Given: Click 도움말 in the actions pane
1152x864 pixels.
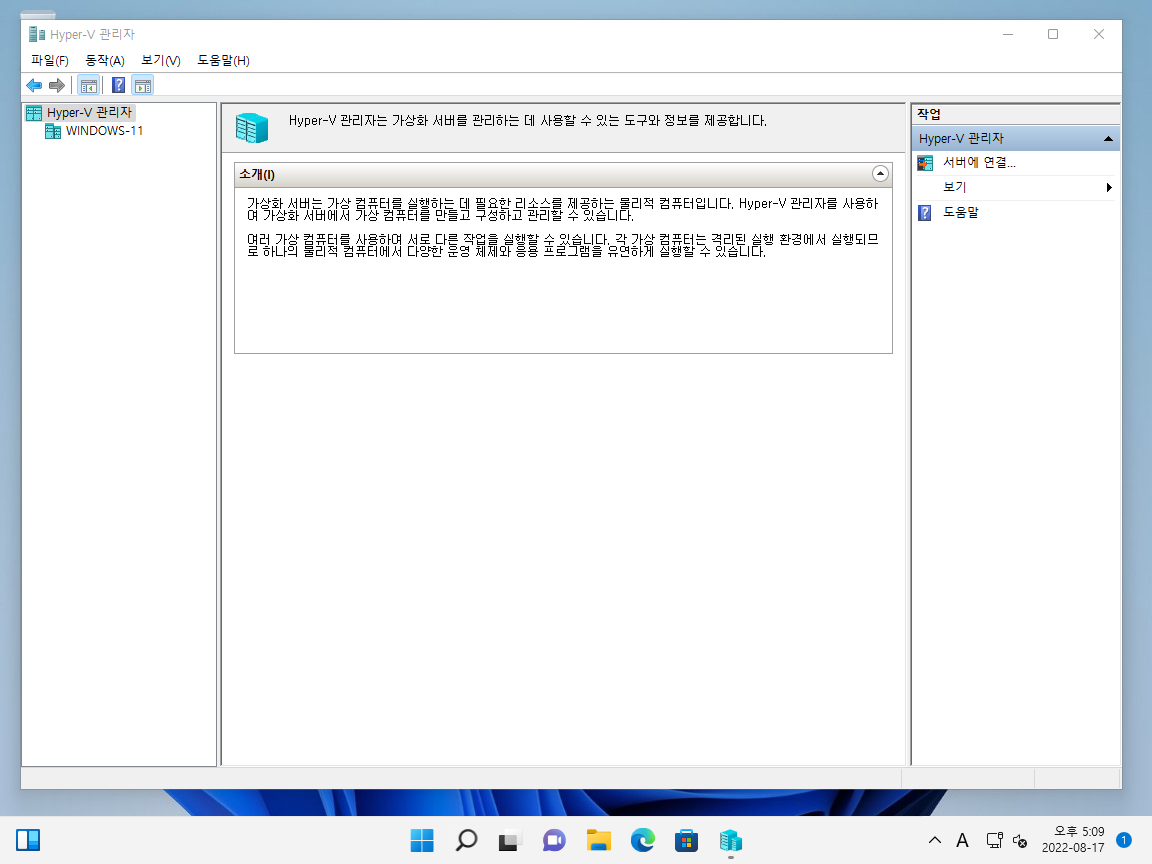Looking at the screenshot, I should click(960, 212).
